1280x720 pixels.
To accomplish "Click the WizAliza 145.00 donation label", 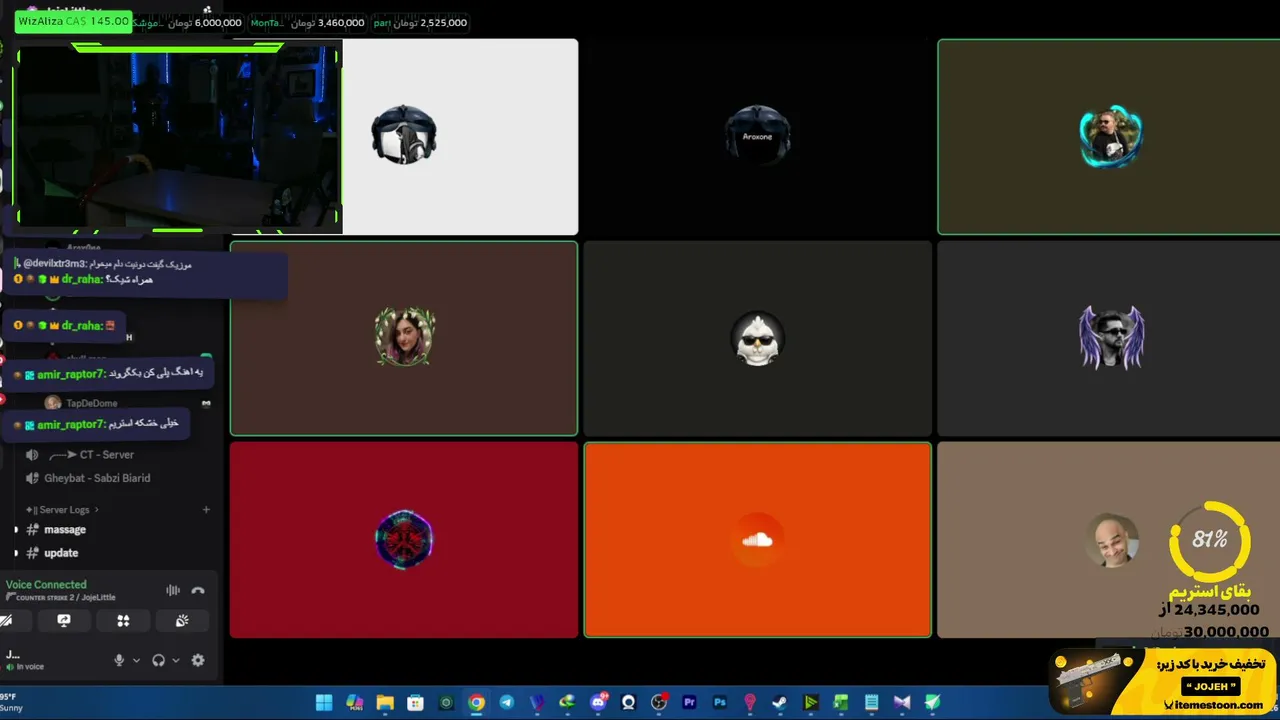I will pyautogui.click(x=73, y=21).
